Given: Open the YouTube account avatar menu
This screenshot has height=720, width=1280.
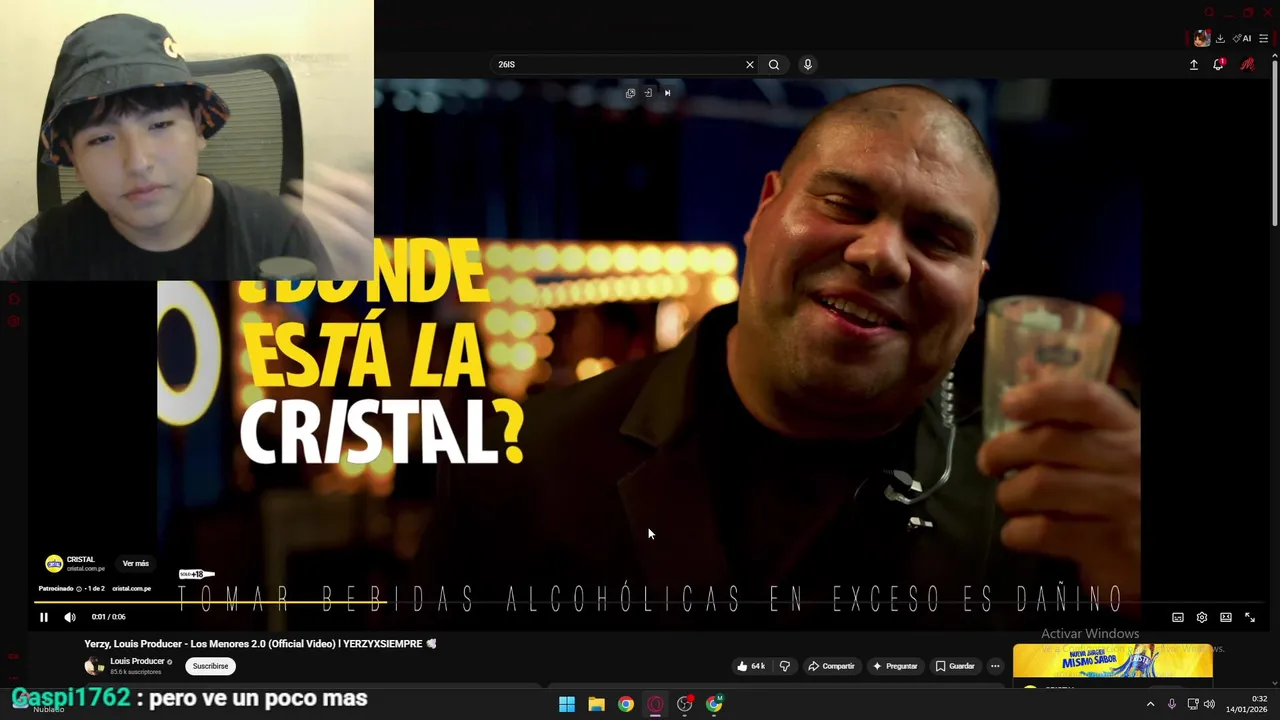Looking at the screenshot, I should (x=1247, y=64).
